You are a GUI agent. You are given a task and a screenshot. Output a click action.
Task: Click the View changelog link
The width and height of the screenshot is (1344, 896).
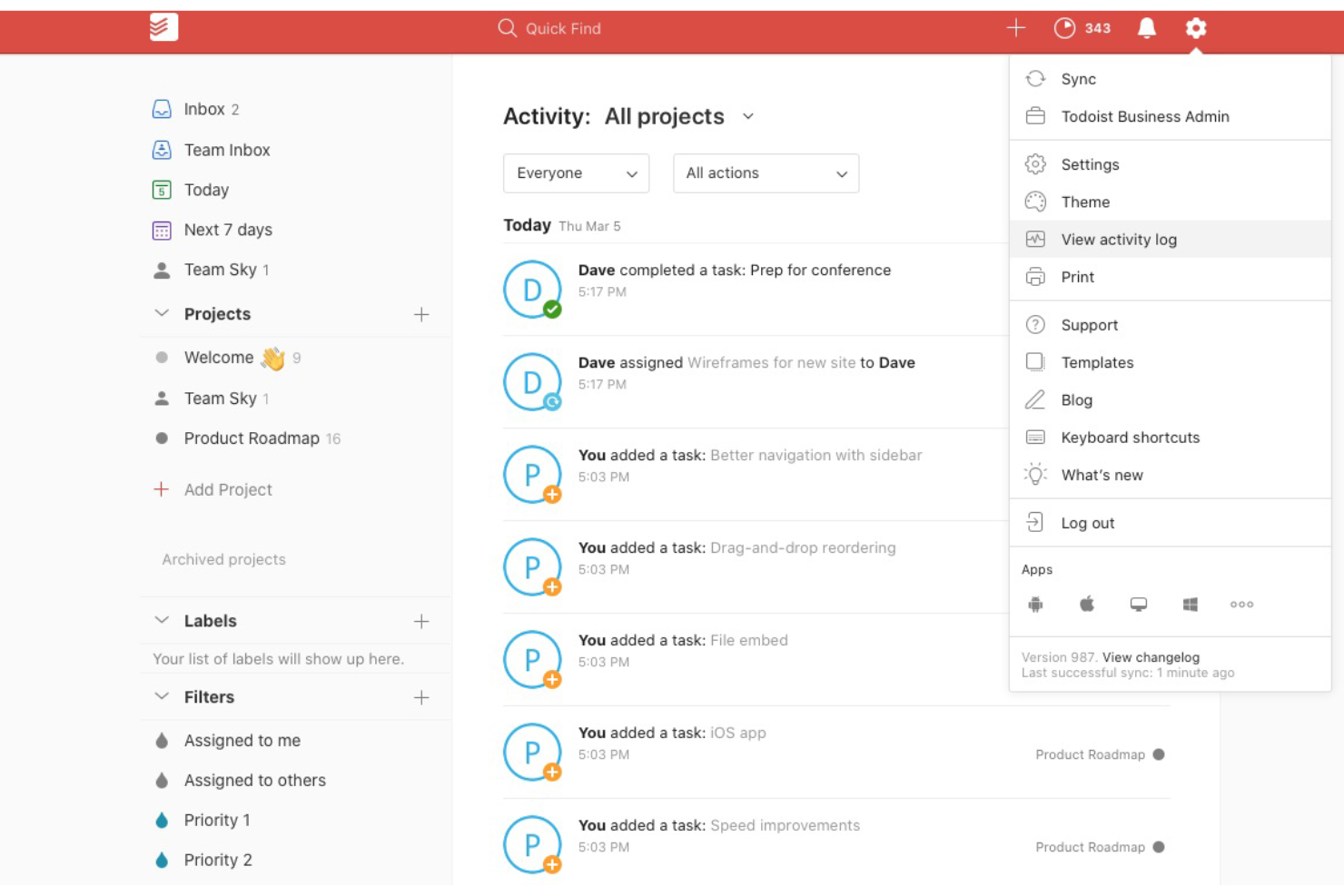coord(1151,656)
